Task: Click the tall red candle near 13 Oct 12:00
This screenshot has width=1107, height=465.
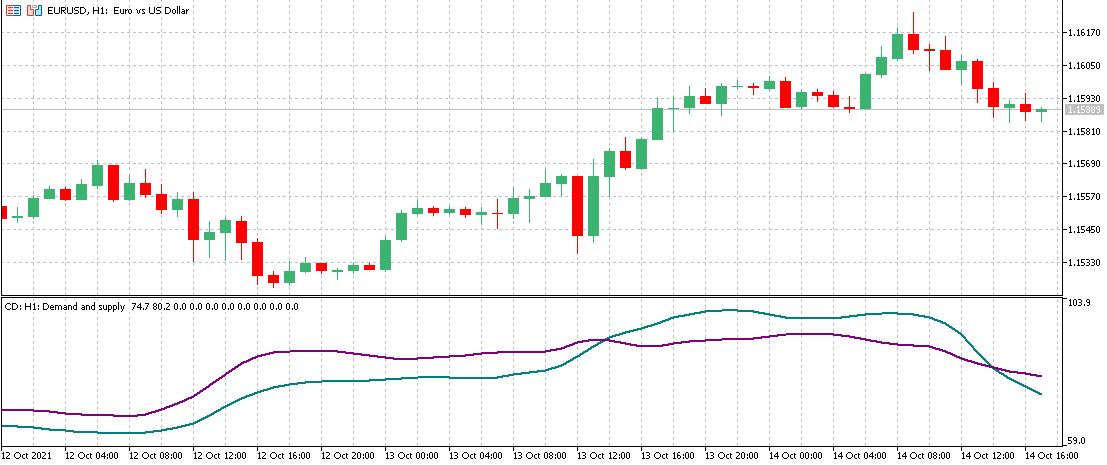Action: tap(577, 206)
